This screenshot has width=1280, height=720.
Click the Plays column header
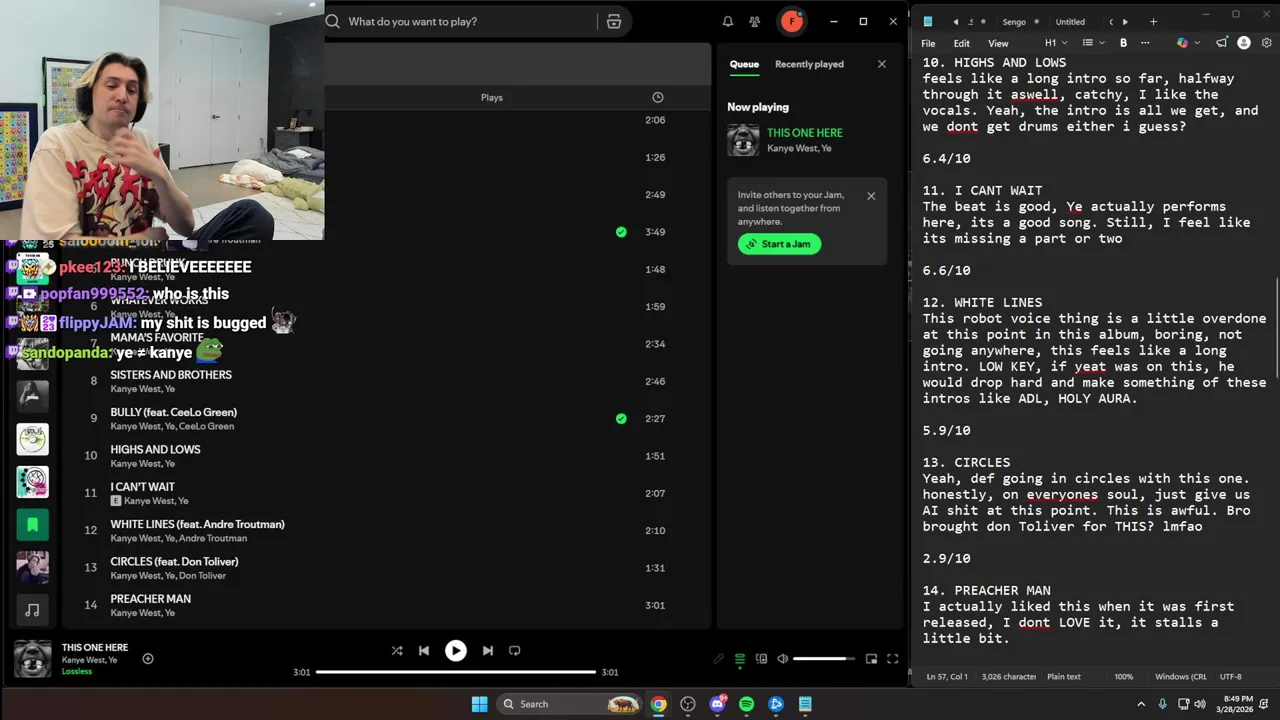tap(491, 97)
